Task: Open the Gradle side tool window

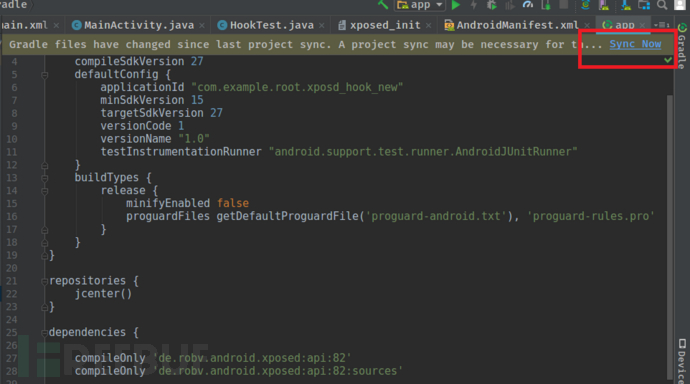Action: pyautogui.click(x=681, y=46)
